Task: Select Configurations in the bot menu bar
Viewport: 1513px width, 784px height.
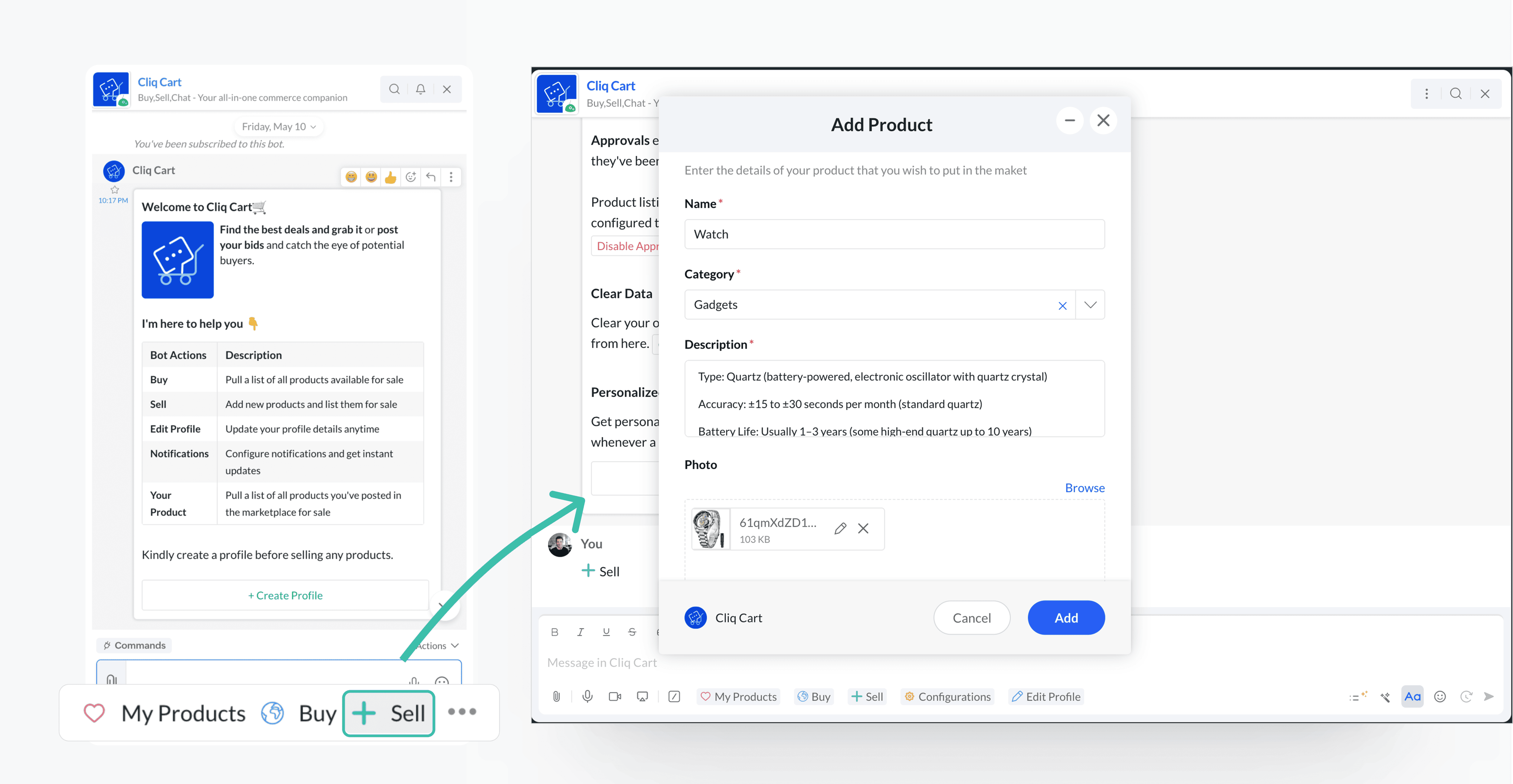Action: [x=947, y=697]
